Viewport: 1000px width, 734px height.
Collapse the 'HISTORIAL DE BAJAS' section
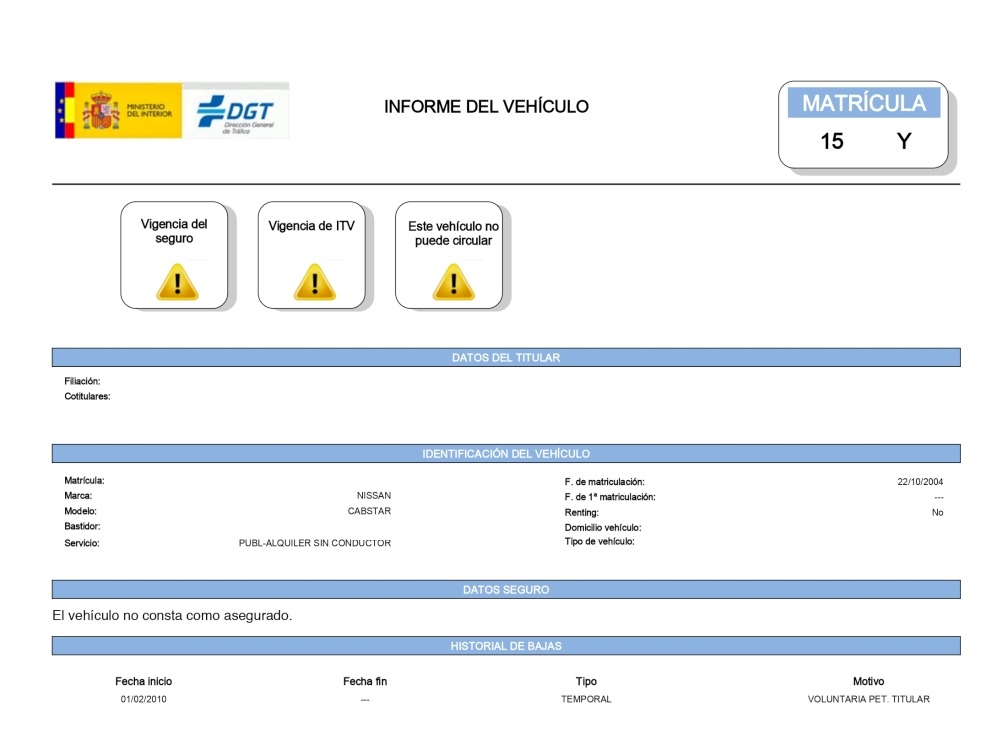click(506, 645)
